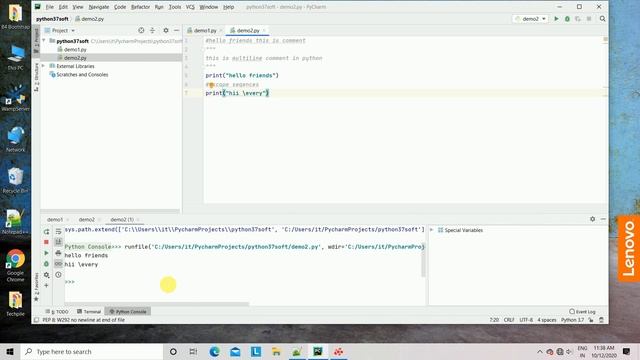Screen dimensions: 640x360
Task: Toggle scroll to end in console
Action: click(x=58, y=242)
